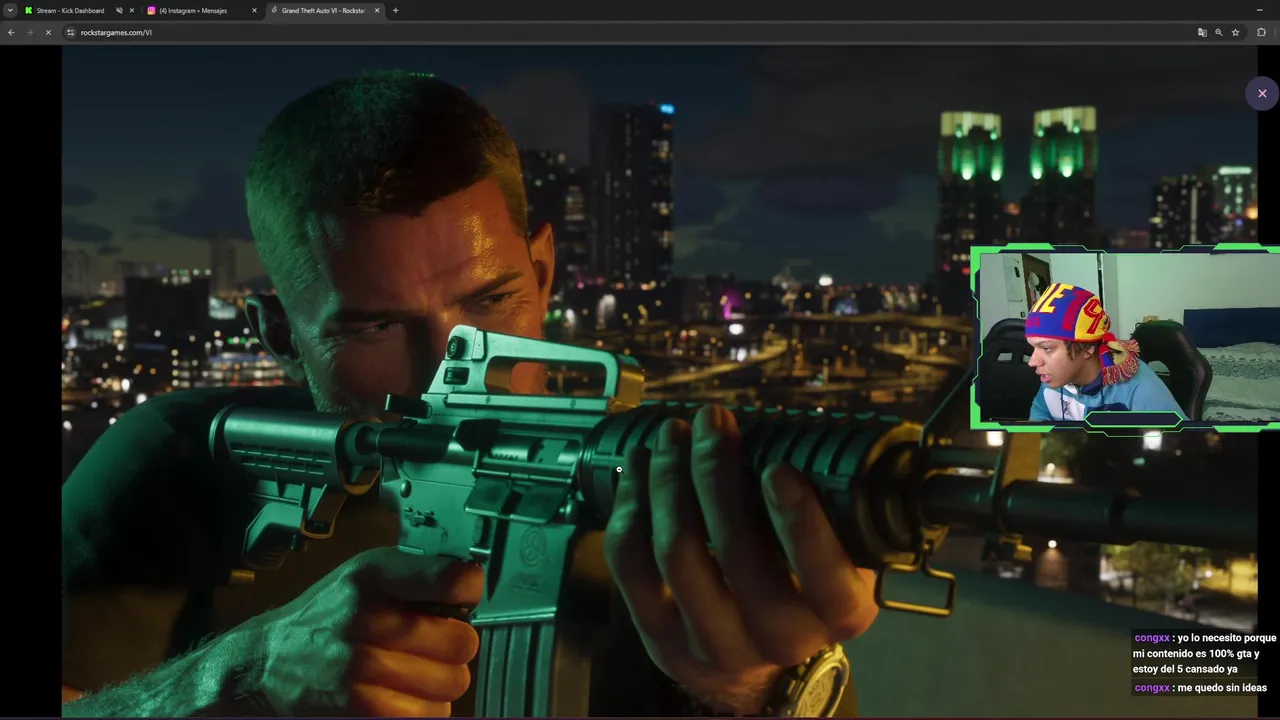This screenshot has width=1280, height=720.
Task: Open the zoom level icon
Action: [1218, 32]
